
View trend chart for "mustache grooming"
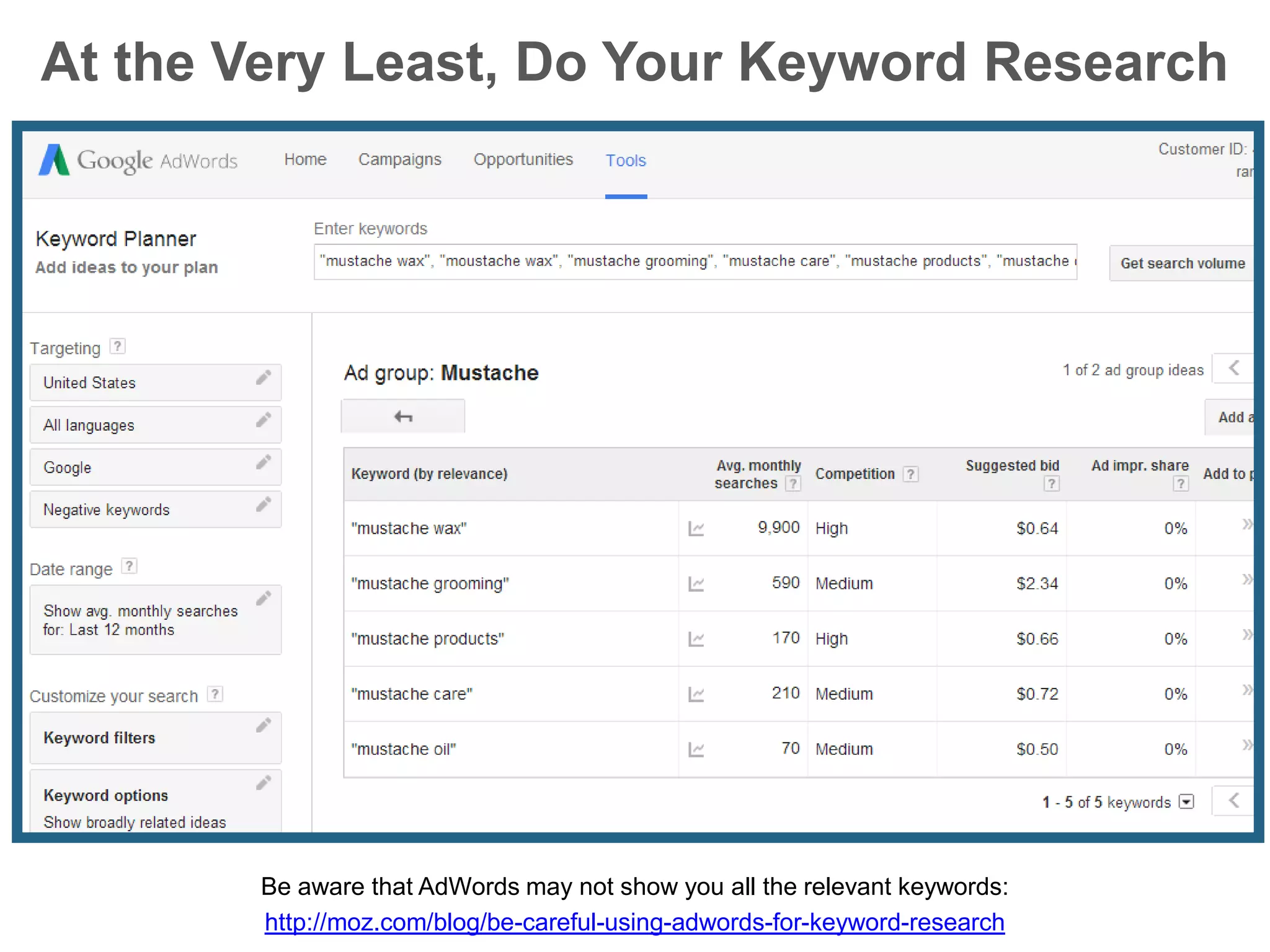tap(696, 584)
